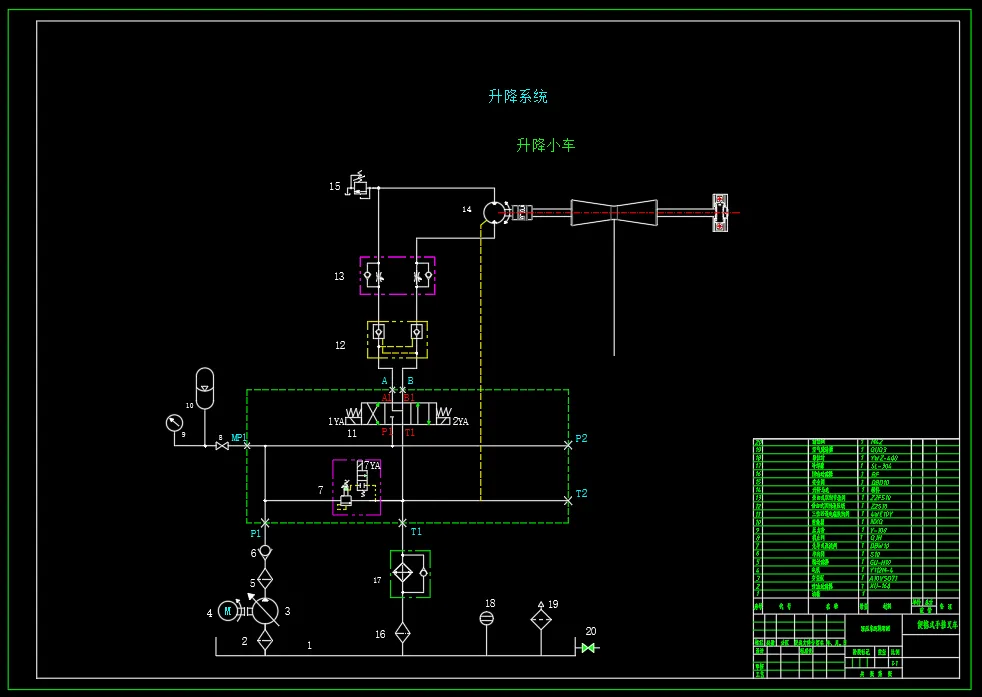Select the filter symbol numbered 16
The height and width of the screenshot is (697, 982).
[402, 633]
